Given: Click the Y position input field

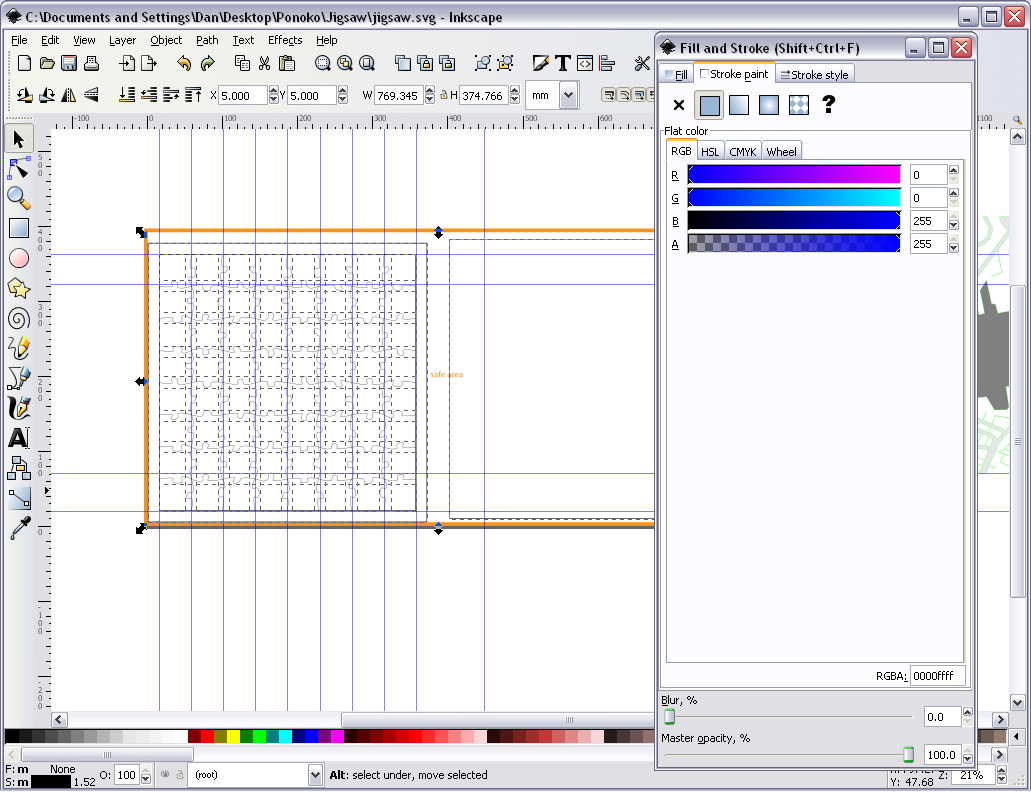Looking at the screenshot, I should (312, 95).
